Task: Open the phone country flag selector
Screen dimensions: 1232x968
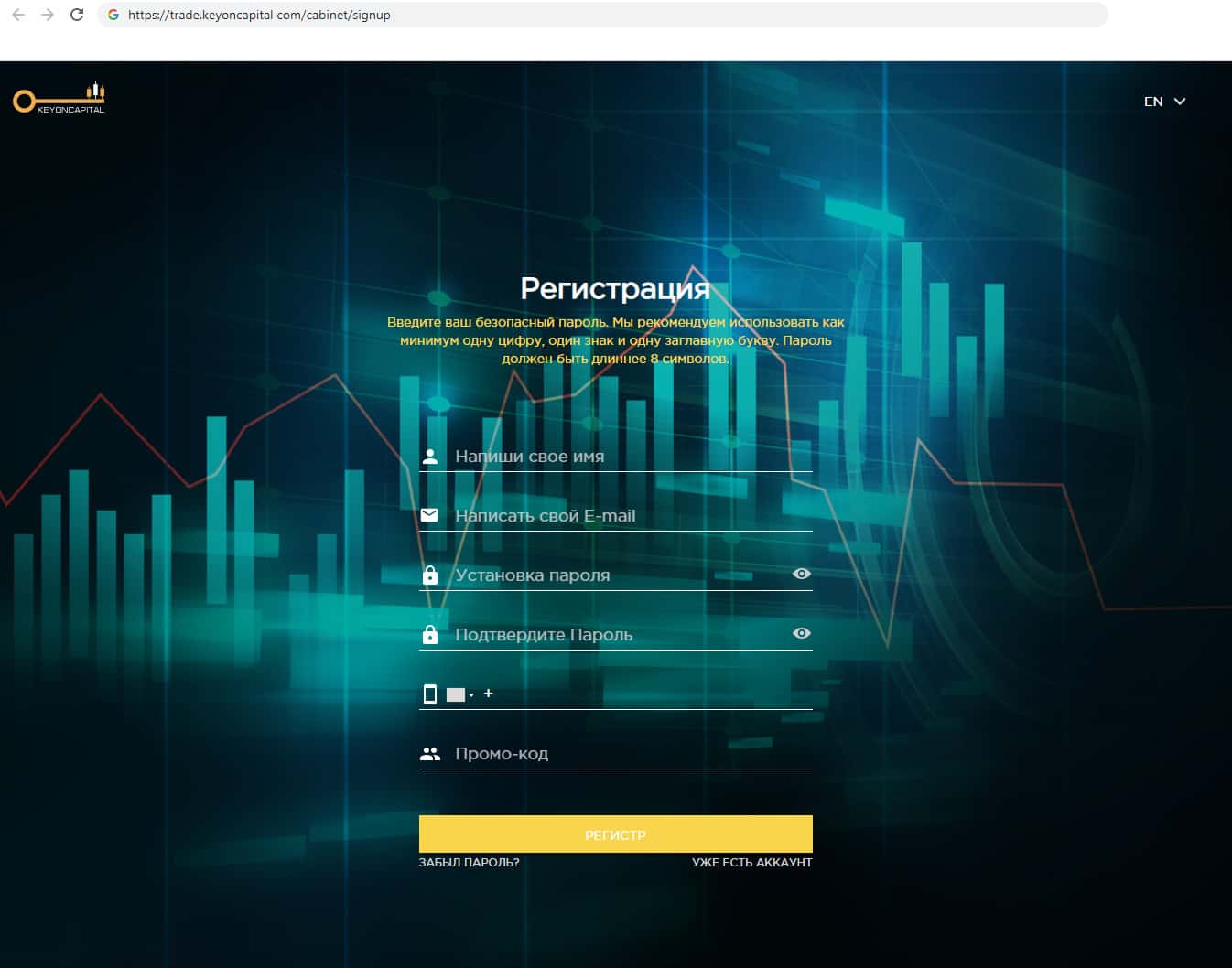Action: click(460, 694)
